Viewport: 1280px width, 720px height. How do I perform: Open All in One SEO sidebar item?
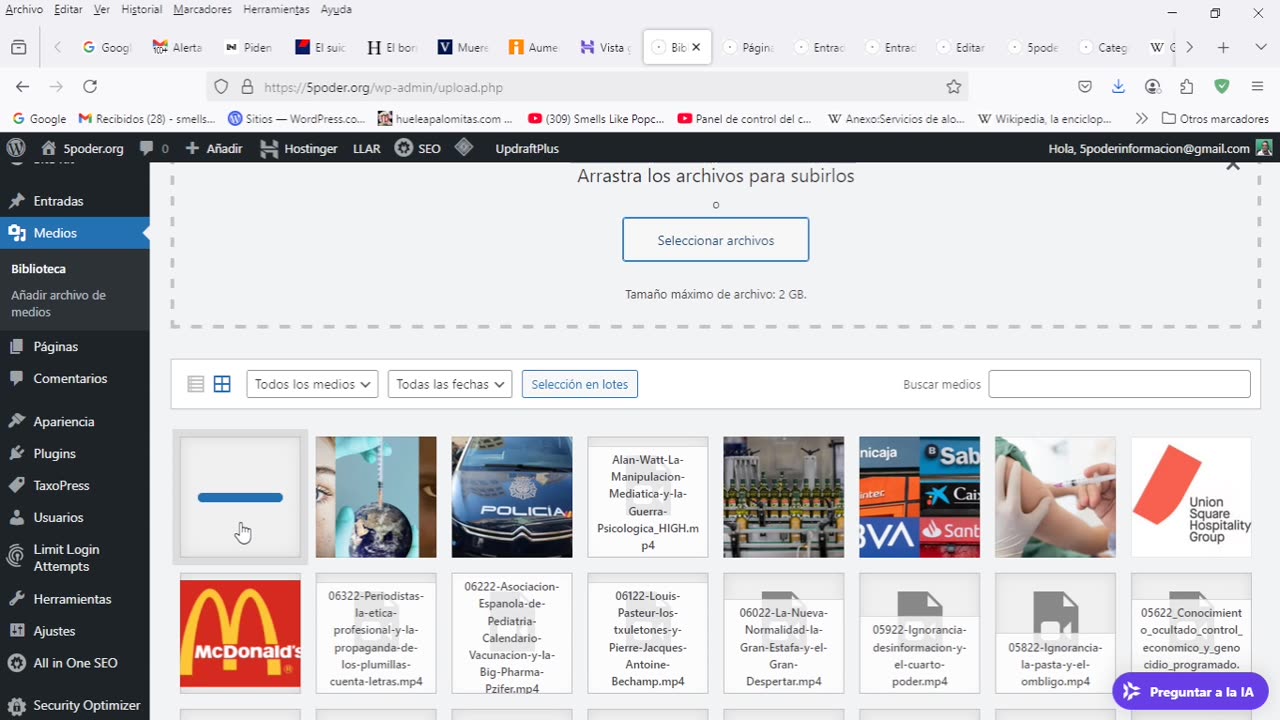click(x=75, y=663)
